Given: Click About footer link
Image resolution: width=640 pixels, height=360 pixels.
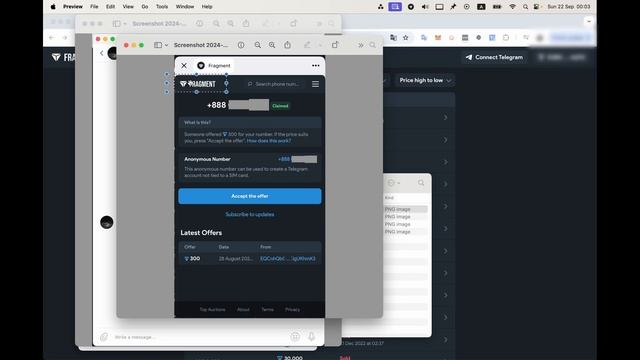Looking at the screenshot, I should coord(243,309).
